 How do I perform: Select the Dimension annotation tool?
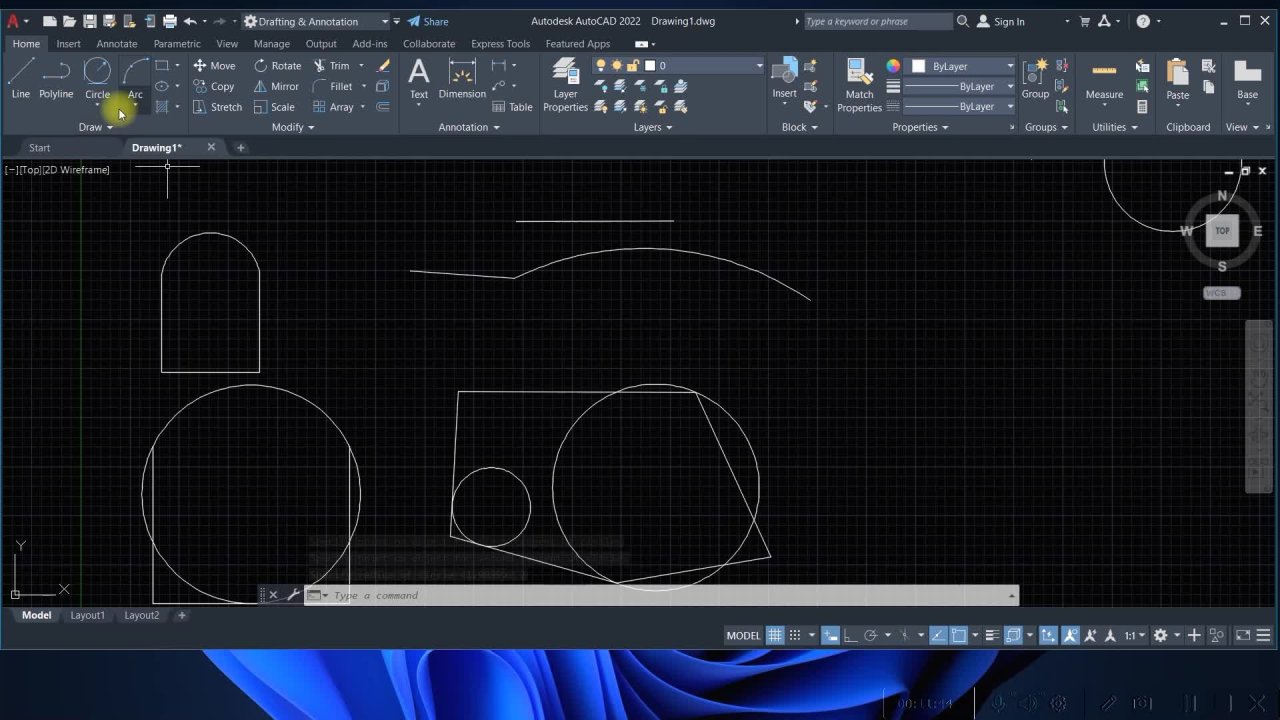point(462,79)
